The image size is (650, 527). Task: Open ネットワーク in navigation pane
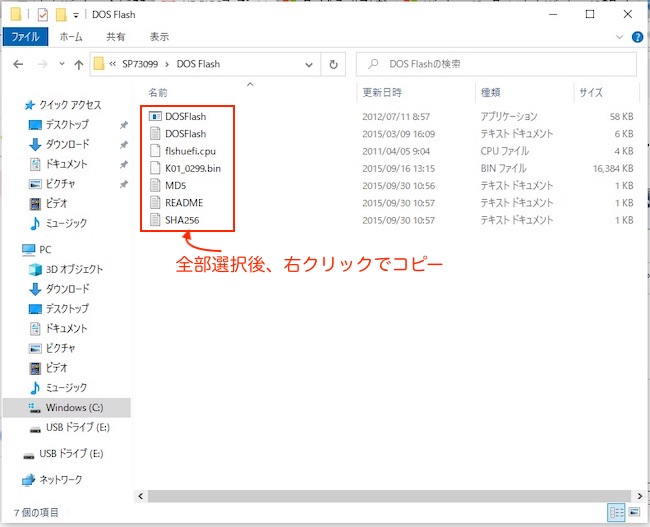click(x=61, y=480)
